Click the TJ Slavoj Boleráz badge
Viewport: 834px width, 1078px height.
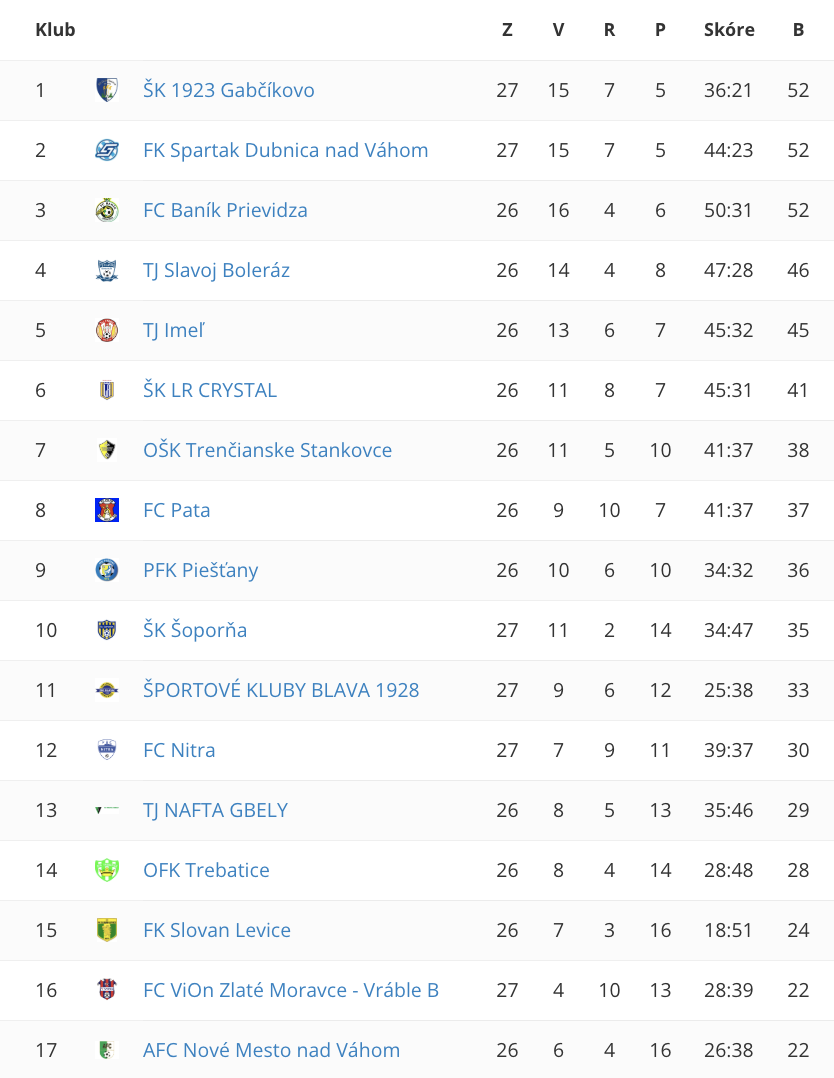[x=107, y=270]
